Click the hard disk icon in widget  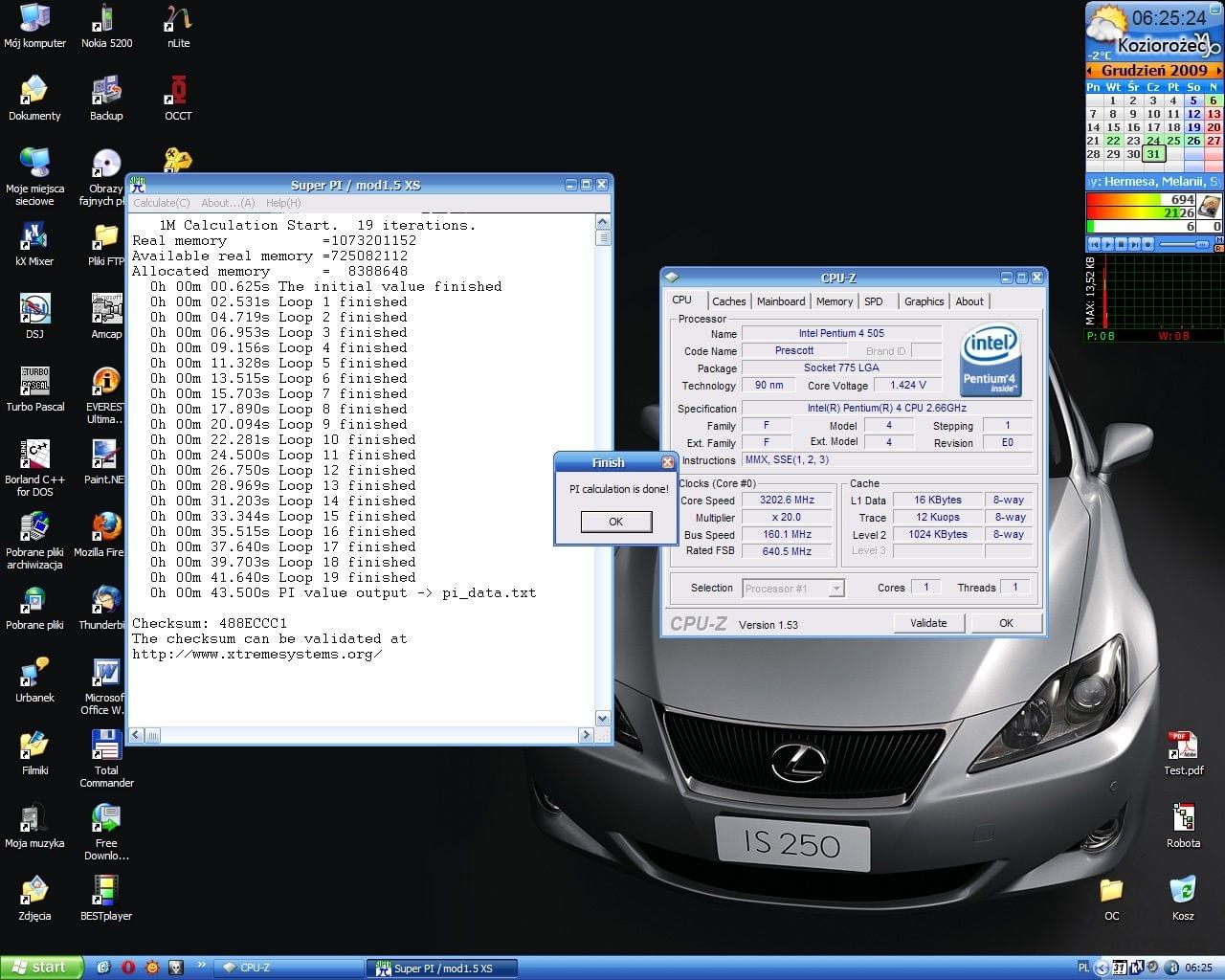1210,206
